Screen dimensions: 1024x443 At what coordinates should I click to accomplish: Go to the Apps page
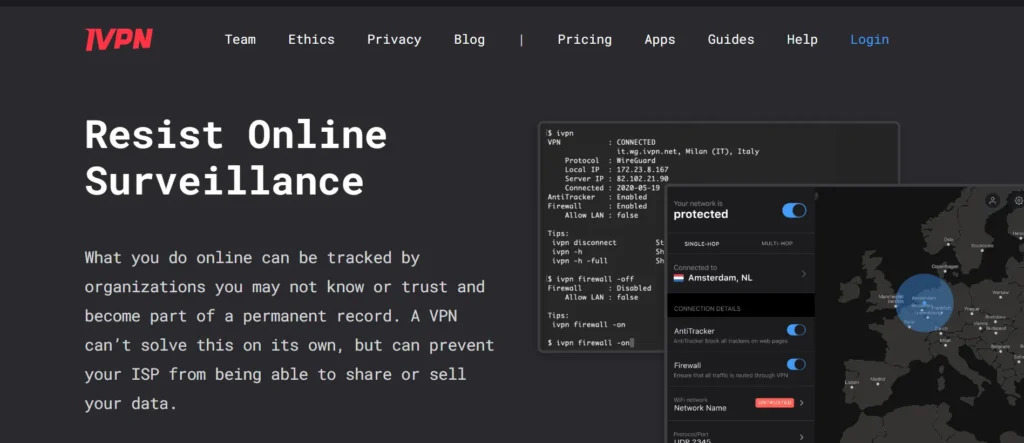click(x=660, y=40)
